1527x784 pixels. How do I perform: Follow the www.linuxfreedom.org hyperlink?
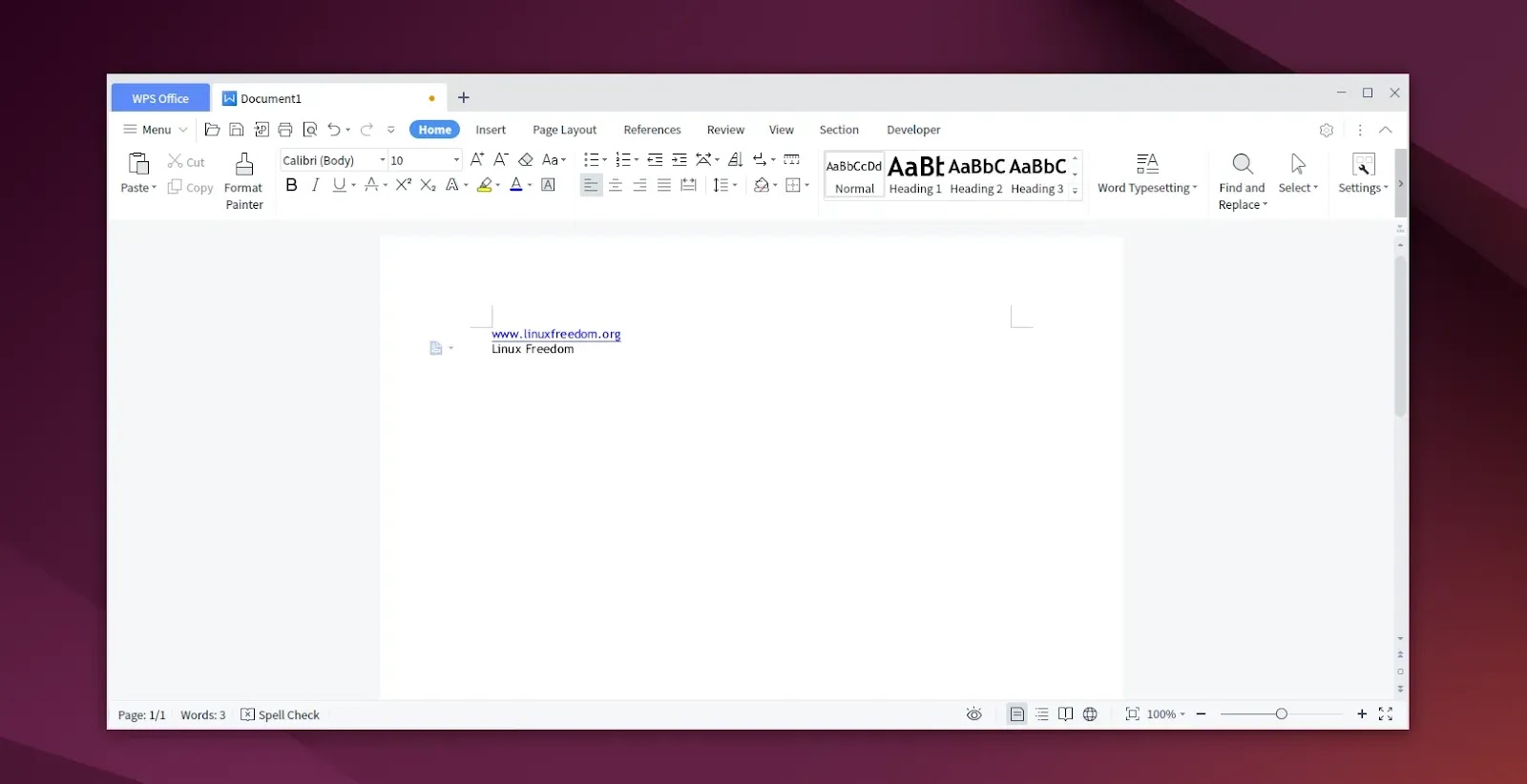pyautogui.click(x=556, y=334)
